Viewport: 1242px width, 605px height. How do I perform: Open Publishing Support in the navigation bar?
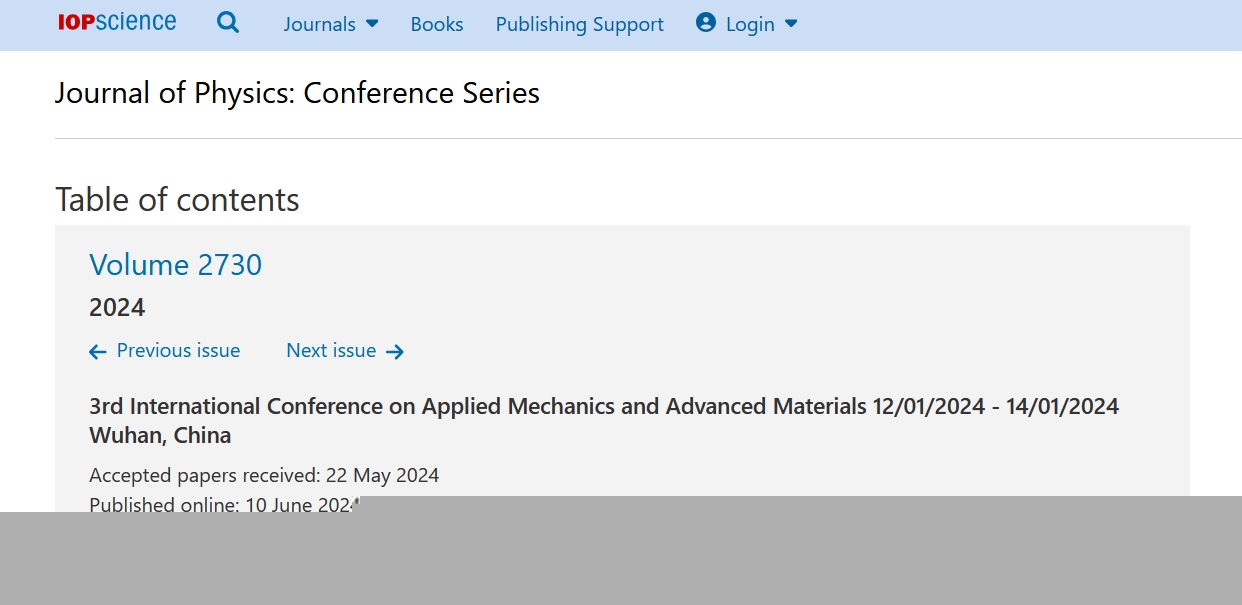point(580,24)
